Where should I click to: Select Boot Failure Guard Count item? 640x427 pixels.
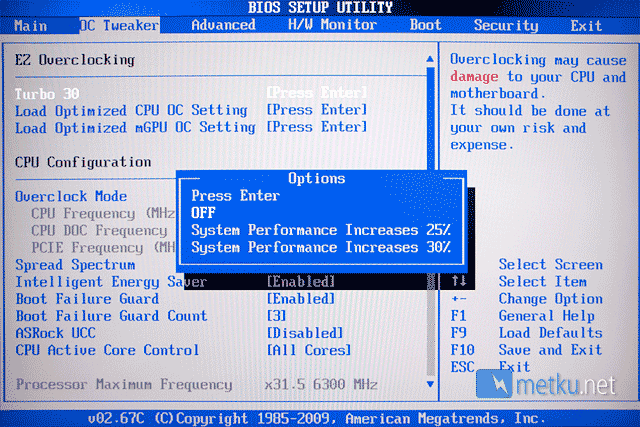coord(111,316)
